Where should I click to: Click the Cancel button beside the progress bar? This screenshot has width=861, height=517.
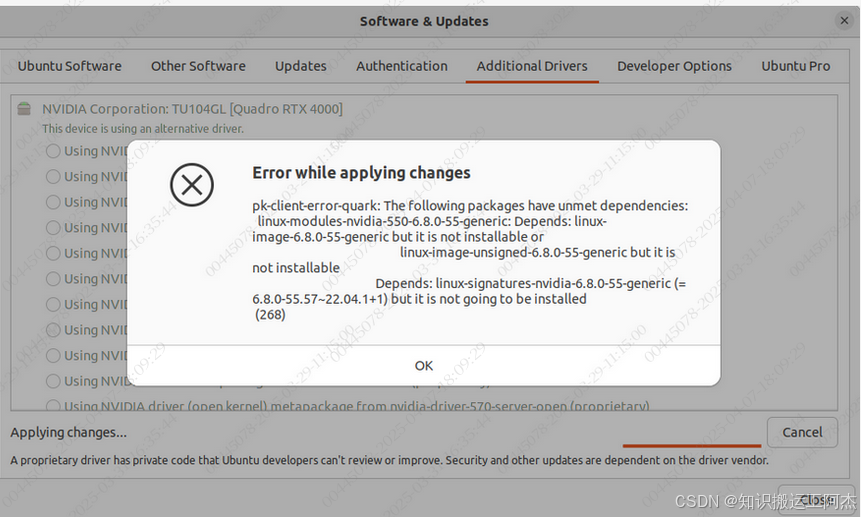coord(802,432)
